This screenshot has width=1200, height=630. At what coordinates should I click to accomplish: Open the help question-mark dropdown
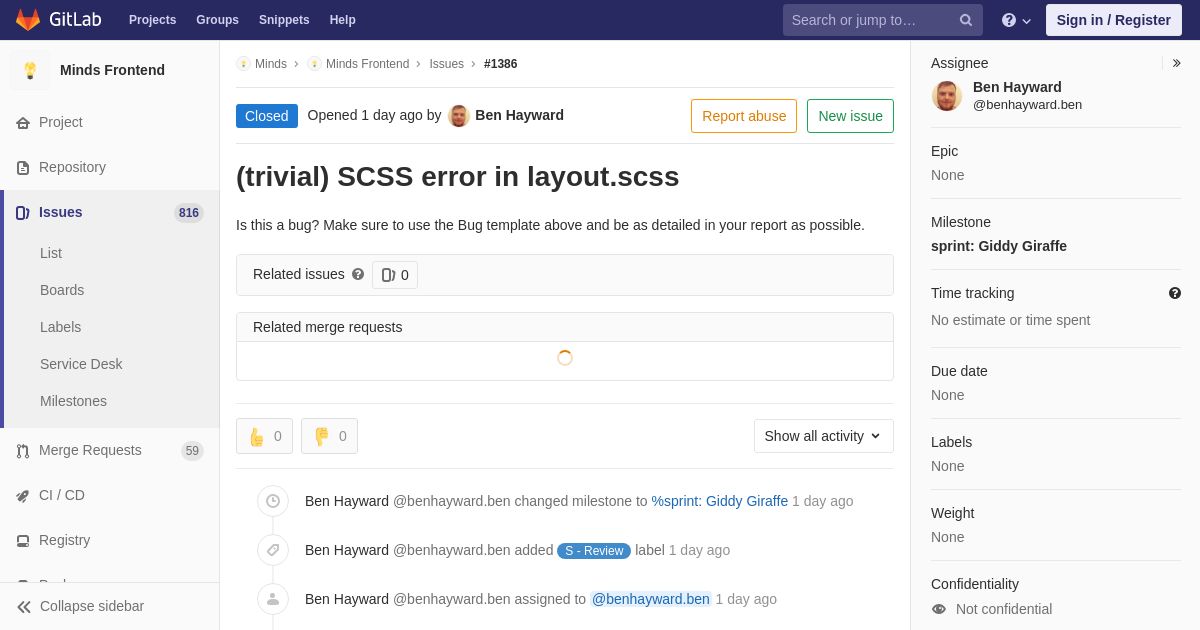click(1016, 20)
